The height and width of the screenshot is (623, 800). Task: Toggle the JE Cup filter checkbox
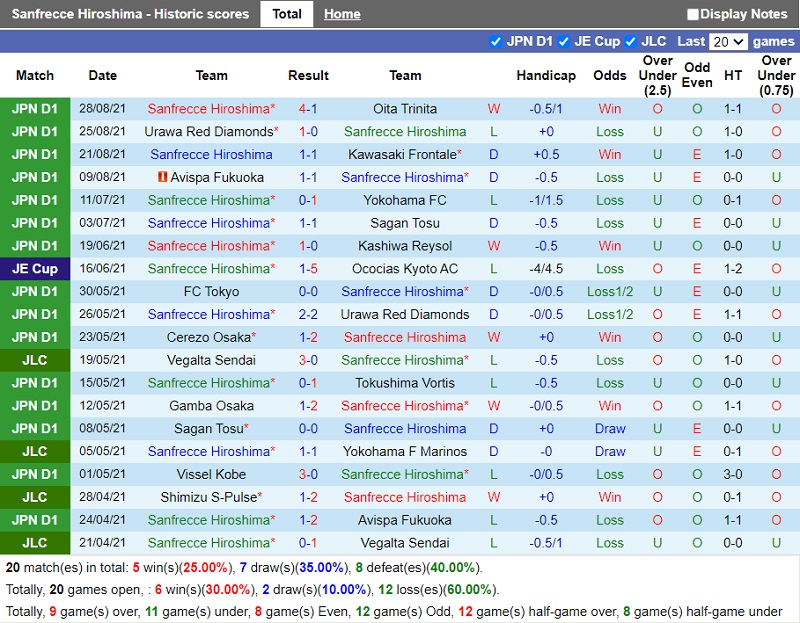click(x=564, y=42)
